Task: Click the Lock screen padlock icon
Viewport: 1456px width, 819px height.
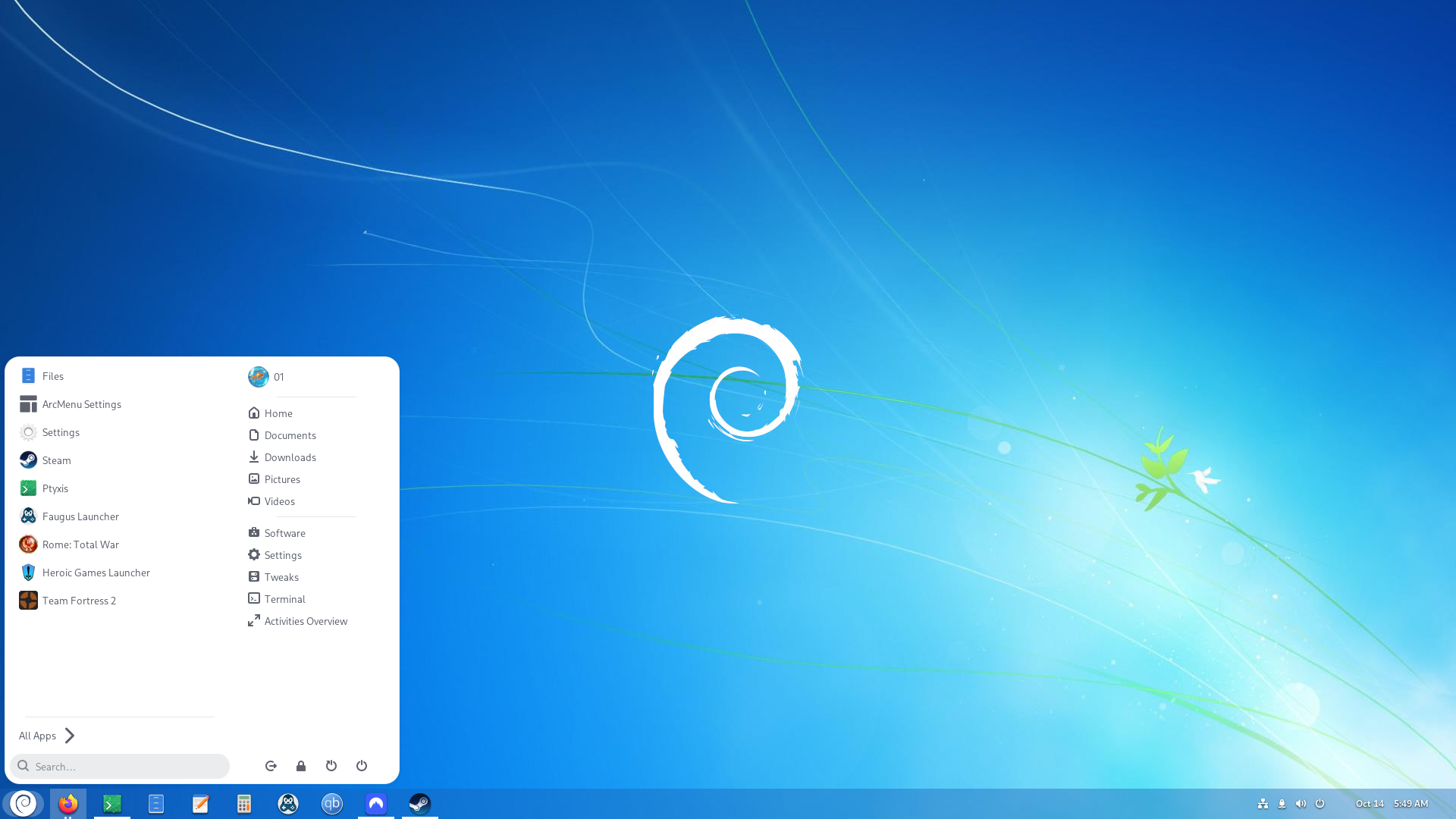Action: tap(301, 766)
